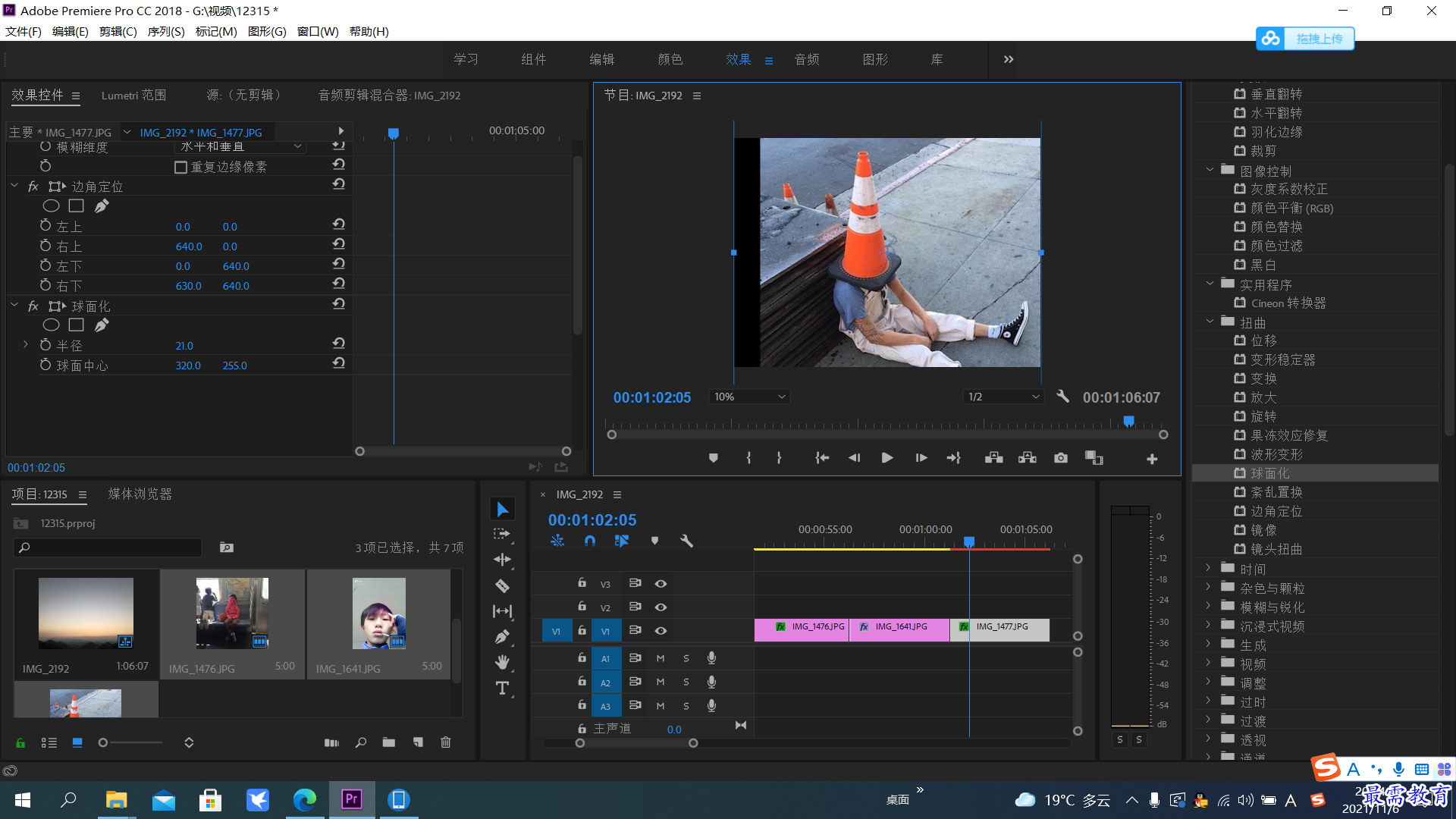
Task: Step forward one frame in Program monitor
Action: pyautogui.click(x=921, y=458)
